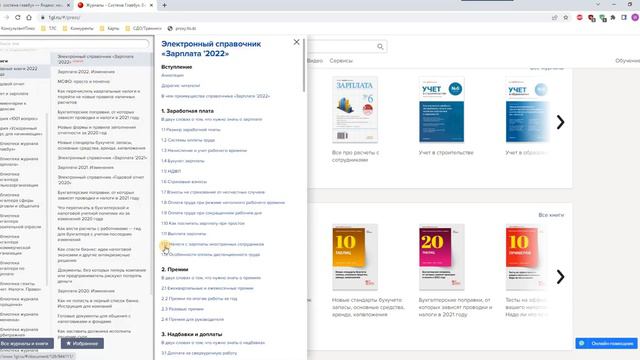The image size is (640, 360).
Task: Click the main site search field
Action: [347, 47]
